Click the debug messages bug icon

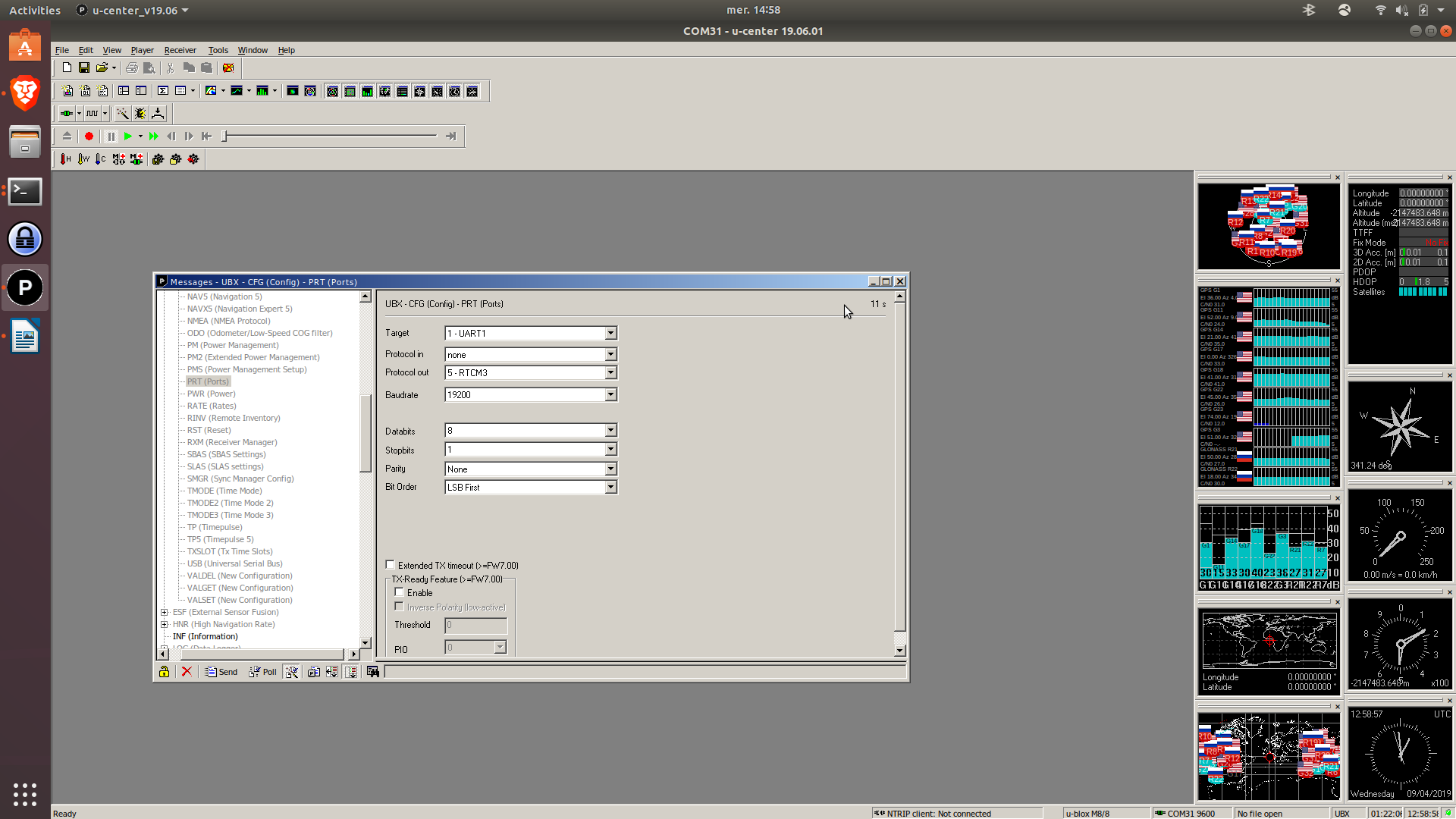tap(140, 114)
